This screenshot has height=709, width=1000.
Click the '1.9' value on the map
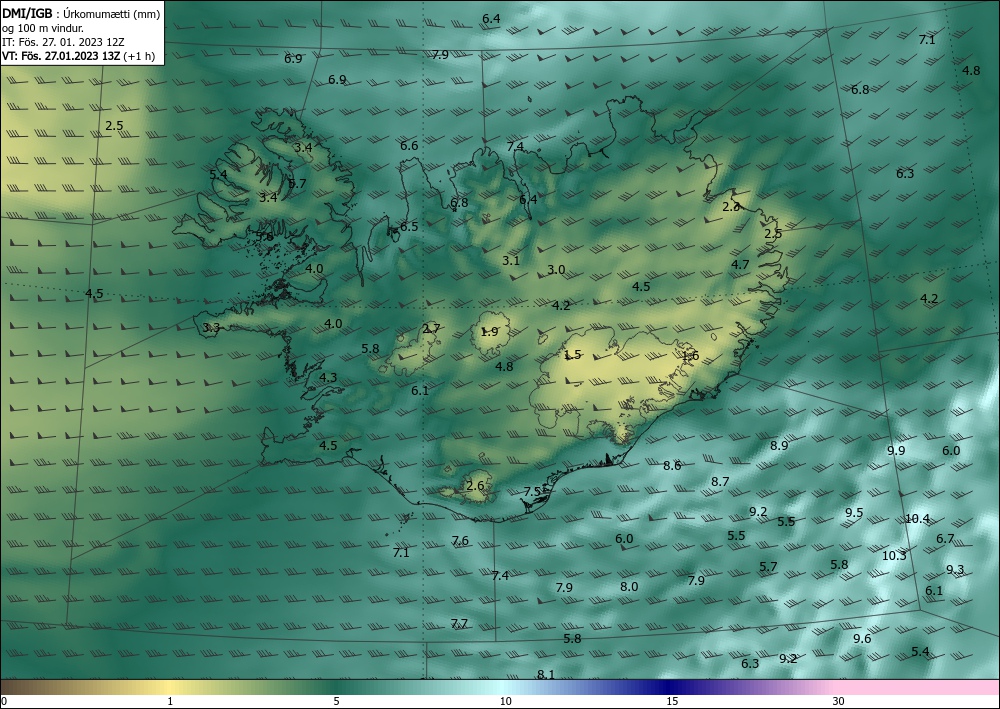click(489, 332)
